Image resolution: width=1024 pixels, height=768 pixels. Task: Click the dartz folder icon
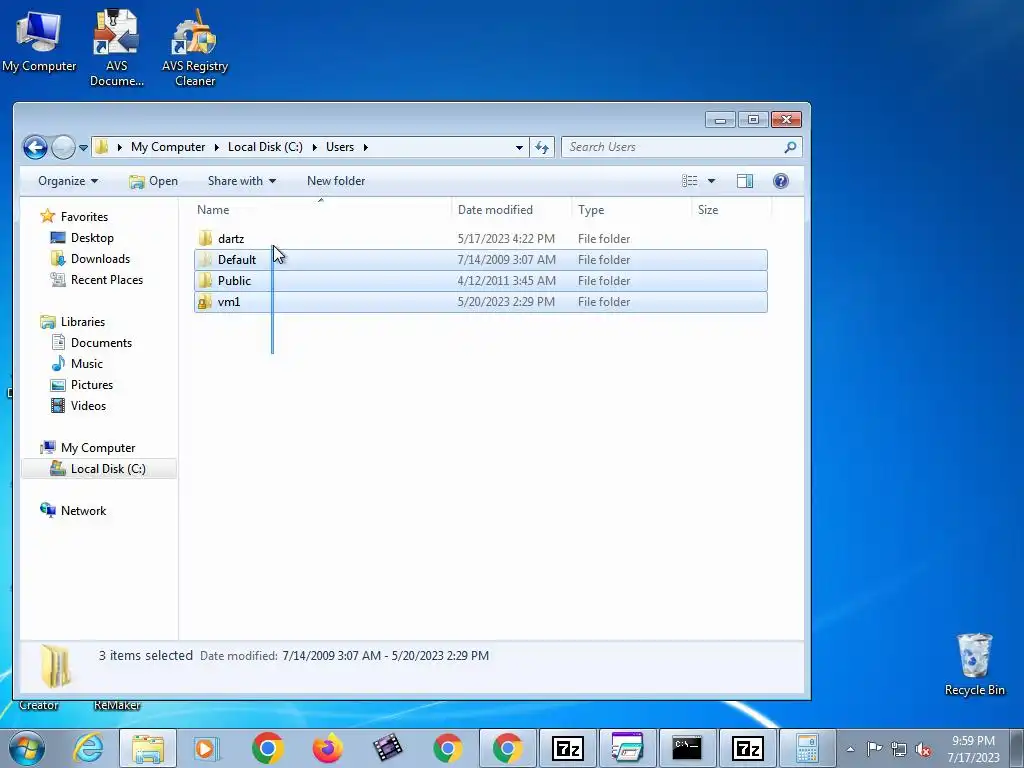[x=205, y=238]
